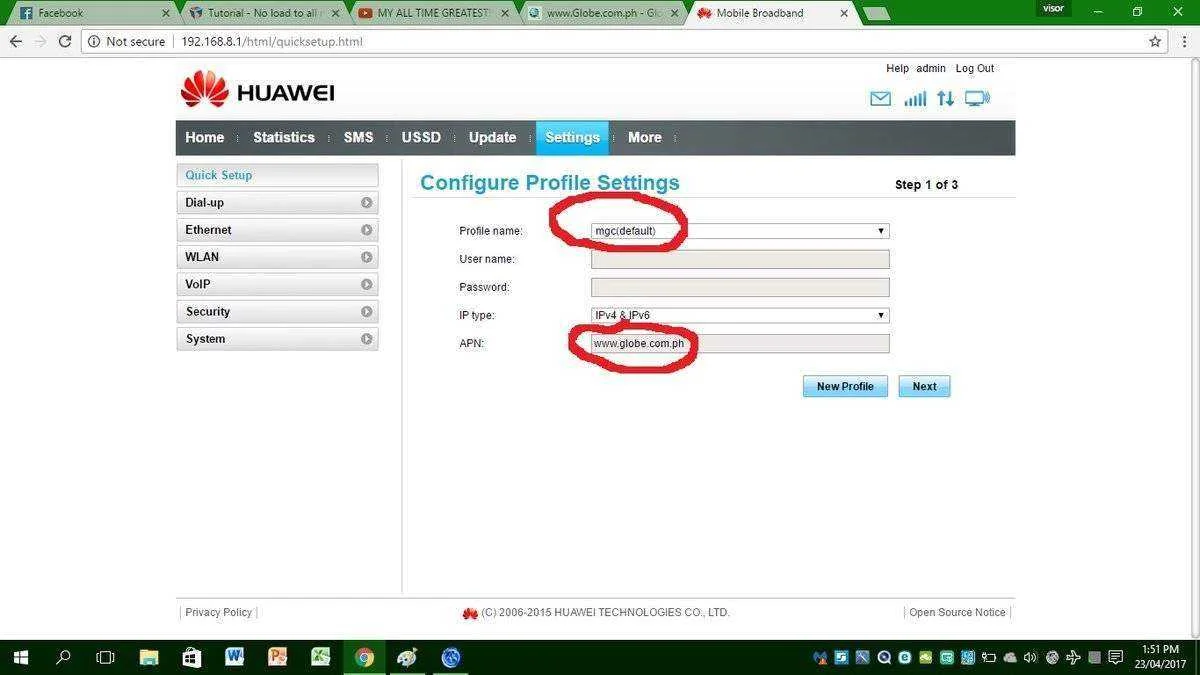Click the Next button
This screenshot has height=675, width=1200.
click(924, 386)
